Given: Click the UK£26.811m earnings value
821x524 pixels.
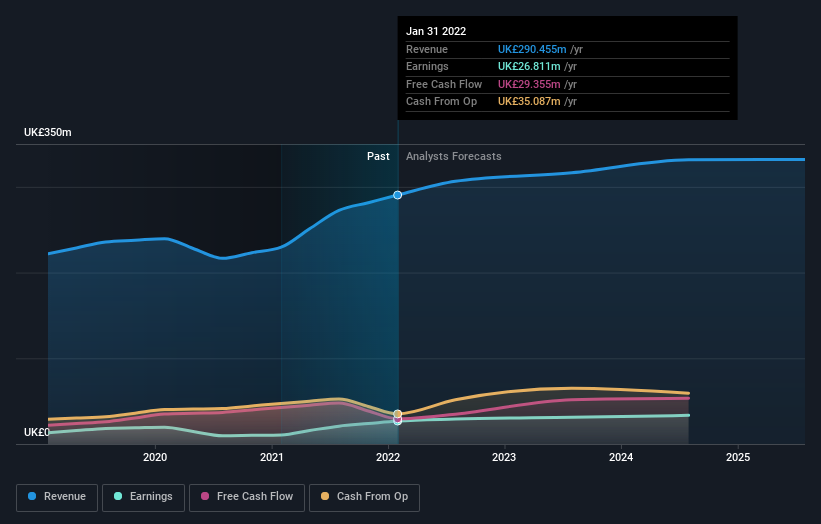Looking at the screenshot, I should pos(529,66).
